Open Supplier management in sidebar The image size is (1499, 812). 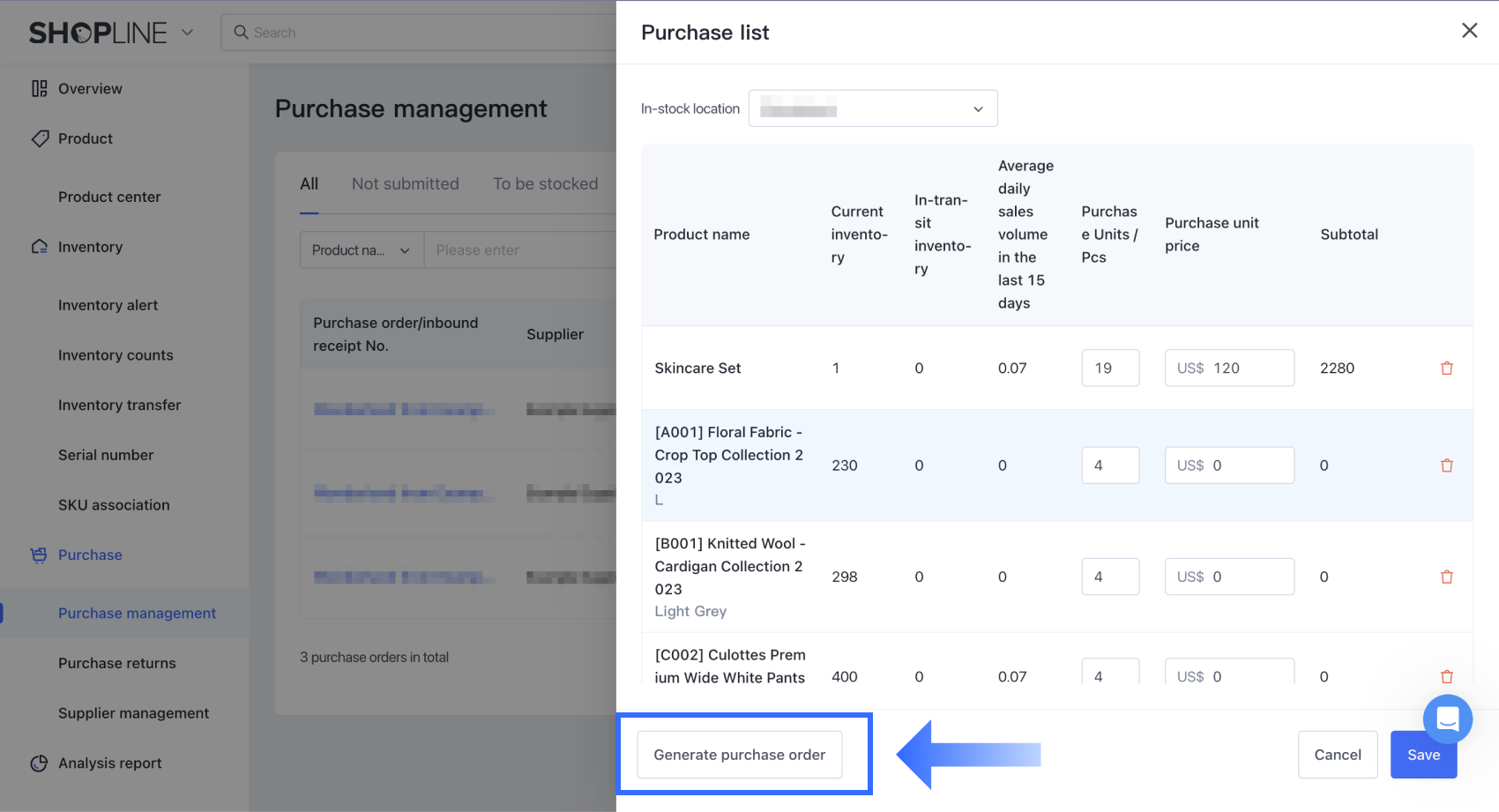coord(133,713)
